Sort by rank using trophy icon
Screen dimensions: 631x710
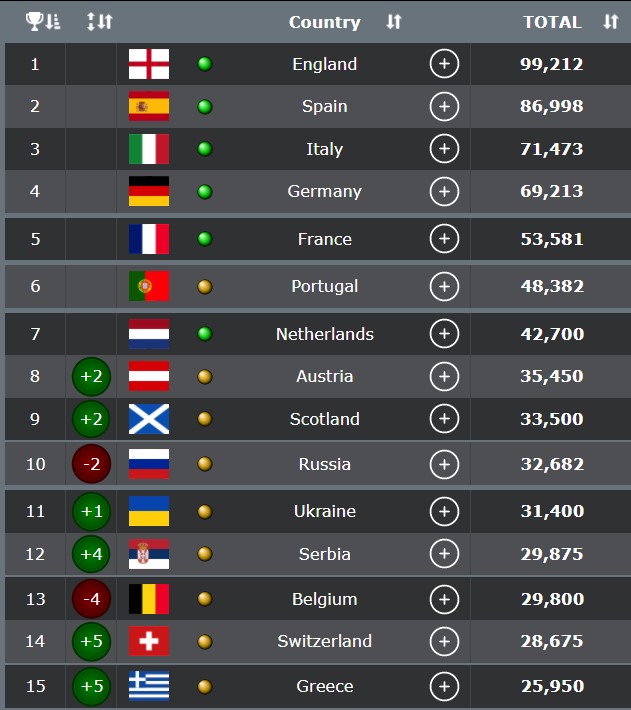point(43,21)
